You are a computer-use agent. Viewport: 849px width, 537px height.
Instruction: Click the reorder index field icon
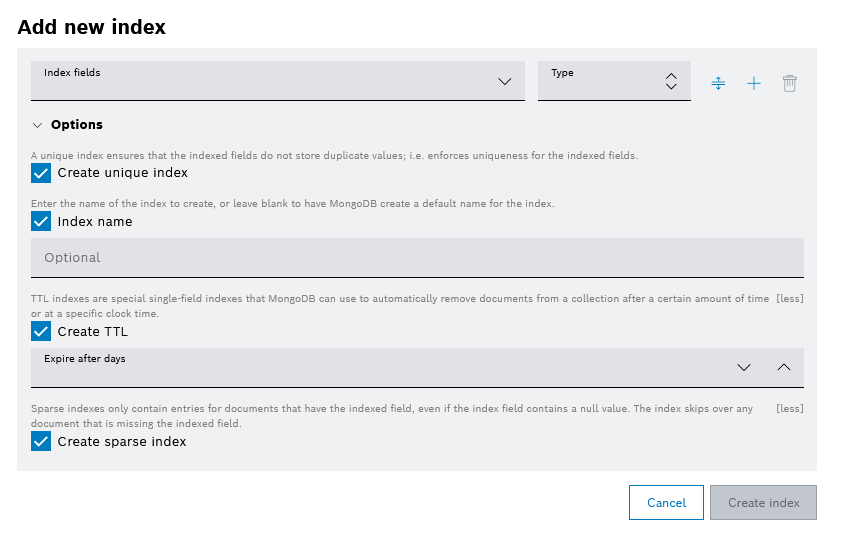[x=718, y=83]
